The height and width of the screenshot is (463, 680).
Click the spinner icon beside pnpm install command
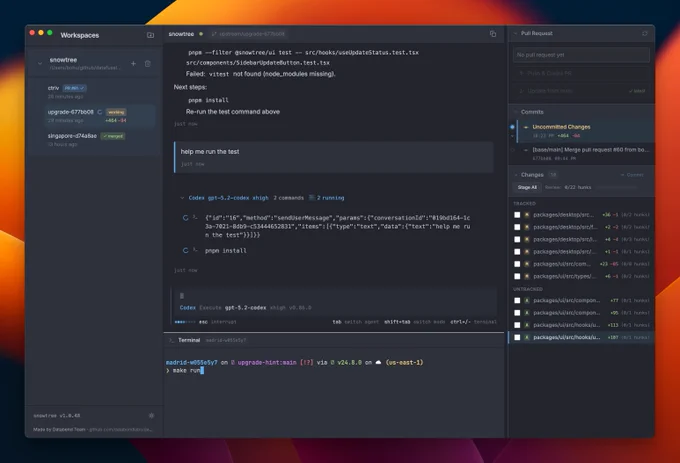(186, 250)
